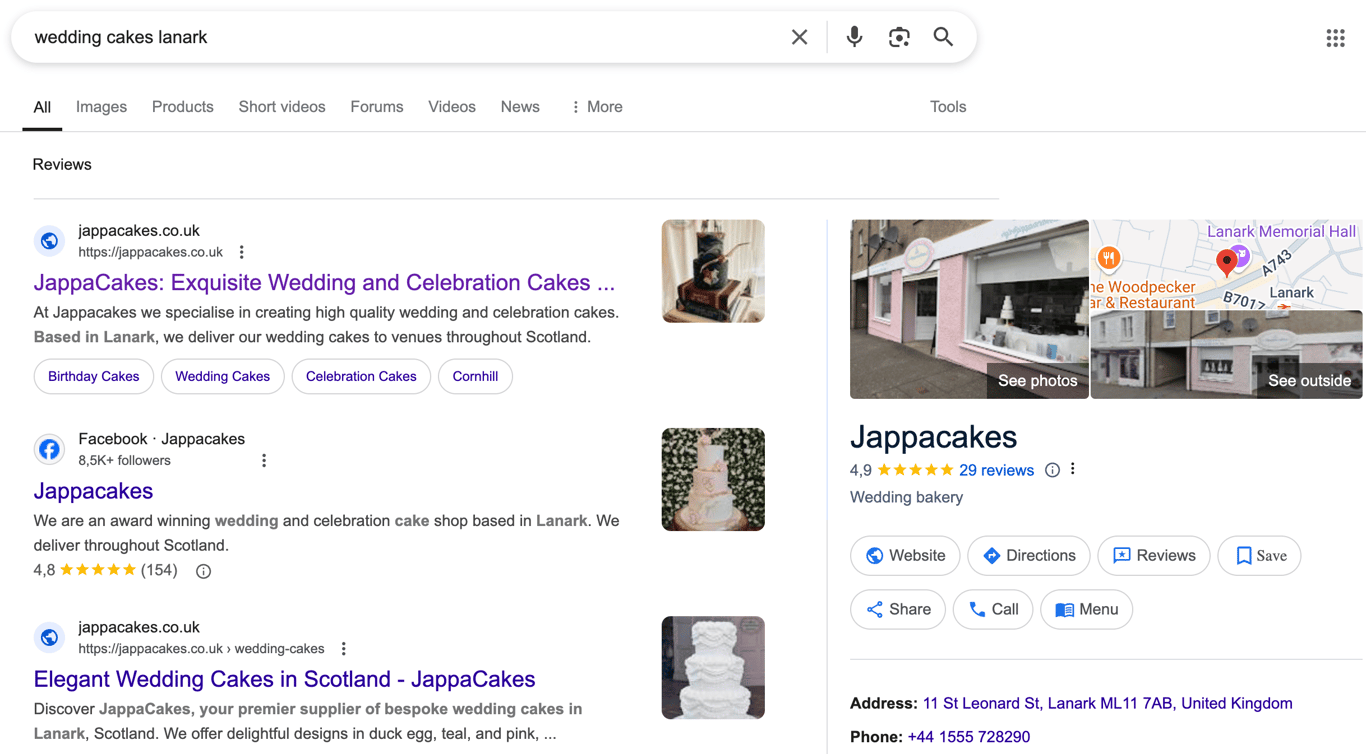Click the Facebook favicon on the Jappacakes result
The width and height of the screenshot is (1366, 754).
49,449
